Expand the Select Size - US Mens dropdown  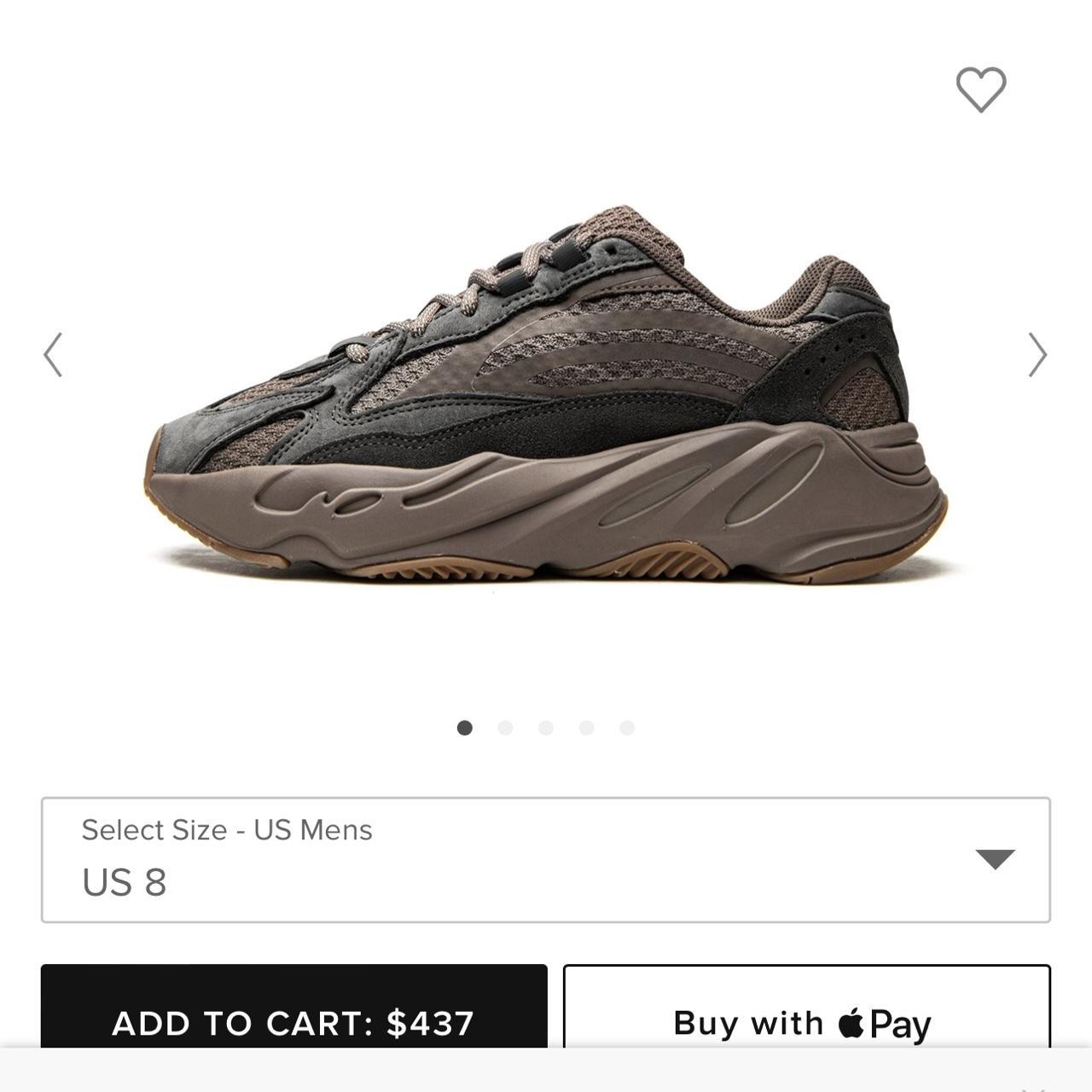point(546,860)
